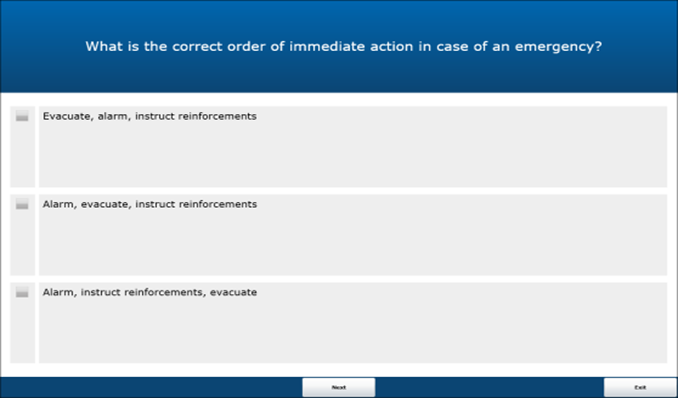Click the checkbox cell beside the second answer
Screen dimensions: 678x398
click(22, 235)
